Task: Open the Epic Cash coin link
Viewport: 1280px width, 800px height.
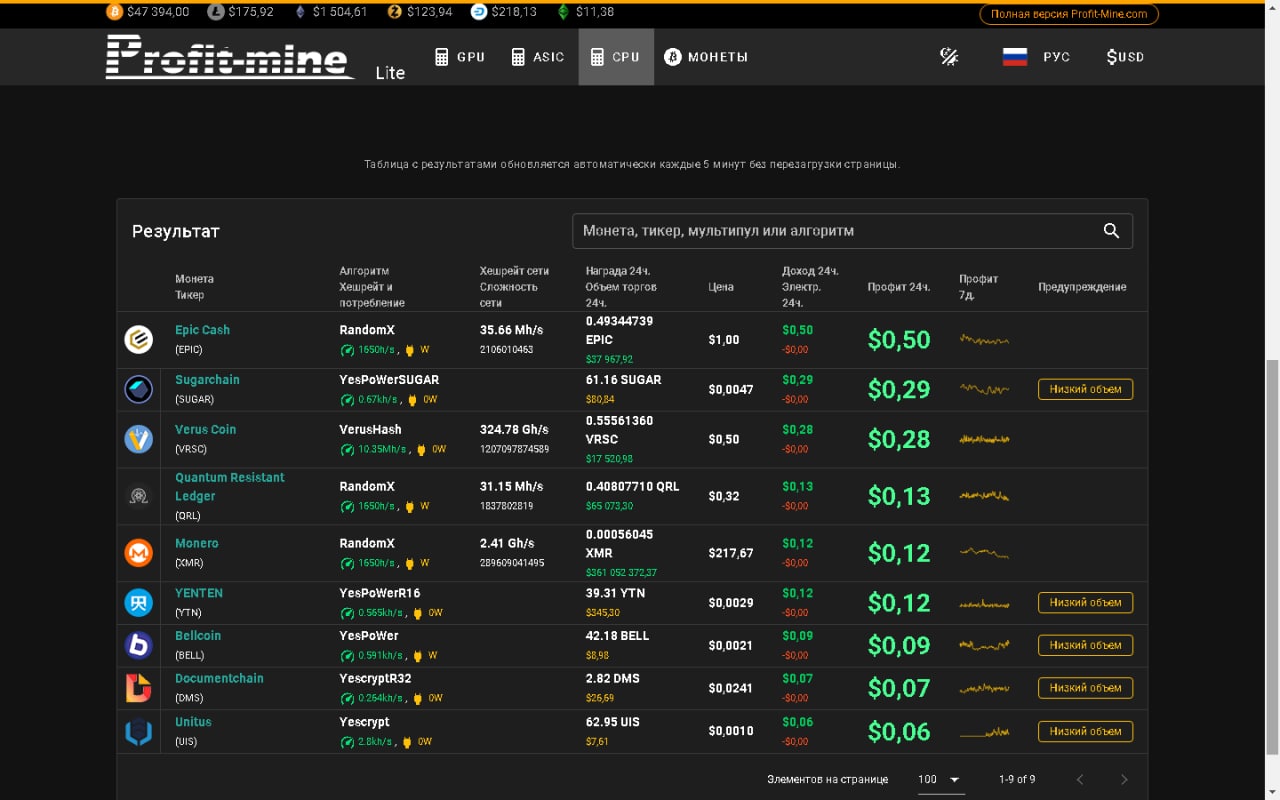Action: coord(202,330)
